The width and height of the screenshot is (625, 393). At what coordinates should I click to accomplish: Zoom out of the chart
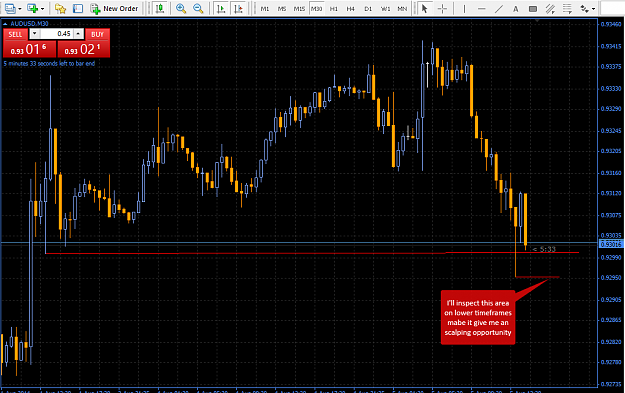click(x=198, y=8)
